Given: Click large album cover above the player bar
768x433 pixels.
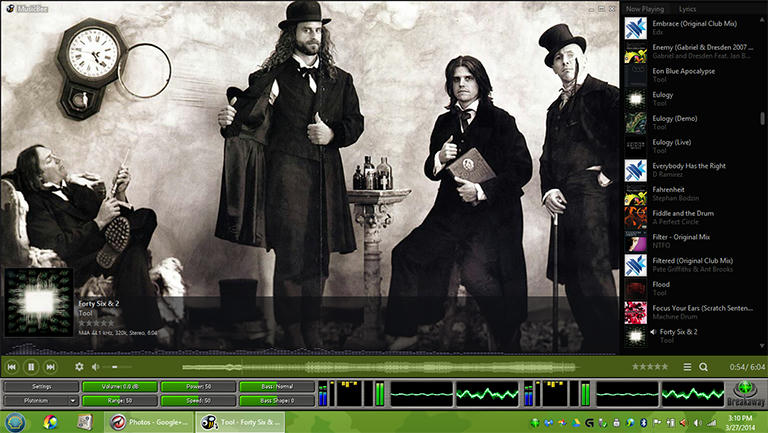Looking at the screenshot, I should (39, 302).
